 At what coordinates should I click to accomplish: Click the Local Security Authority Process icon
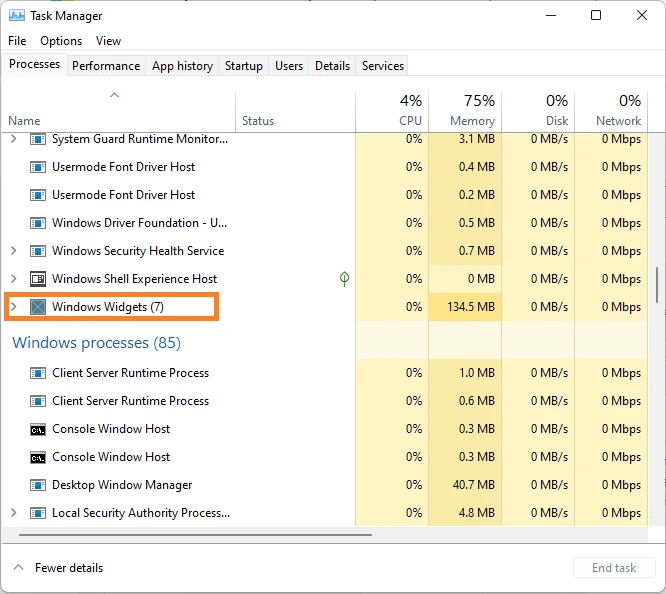point(38,513)
